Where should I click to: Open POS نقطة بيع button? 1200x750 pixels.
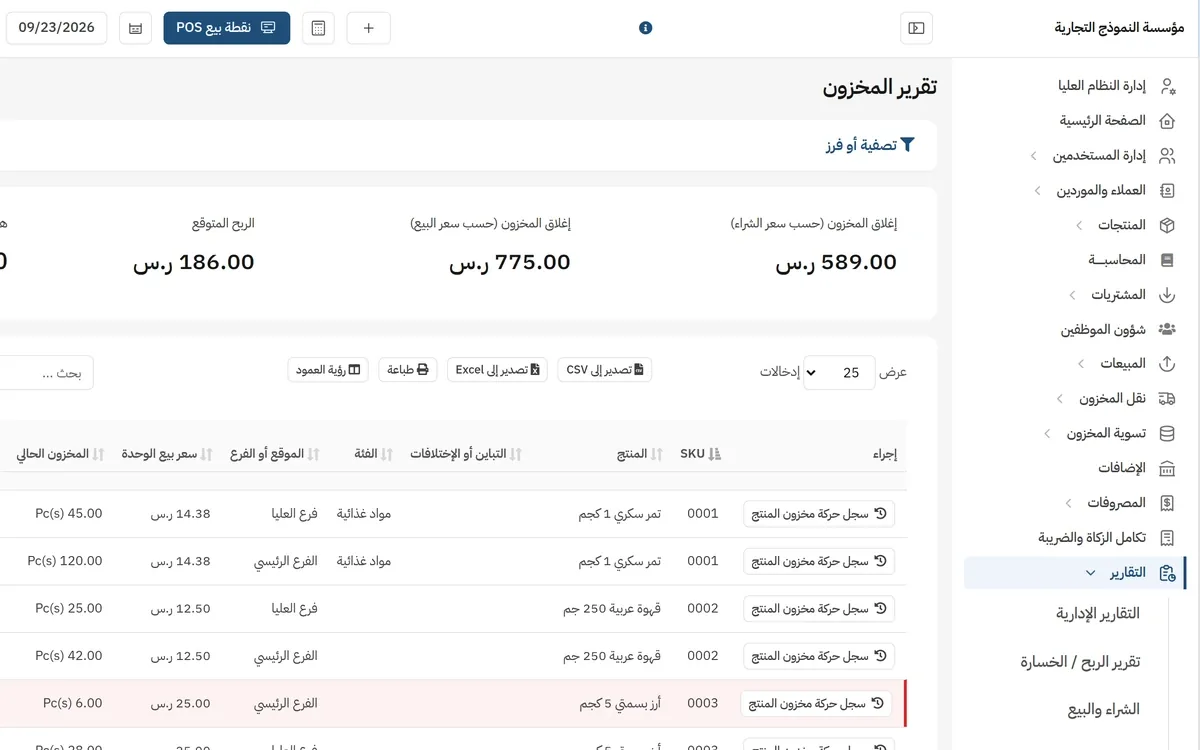point(227,28)
